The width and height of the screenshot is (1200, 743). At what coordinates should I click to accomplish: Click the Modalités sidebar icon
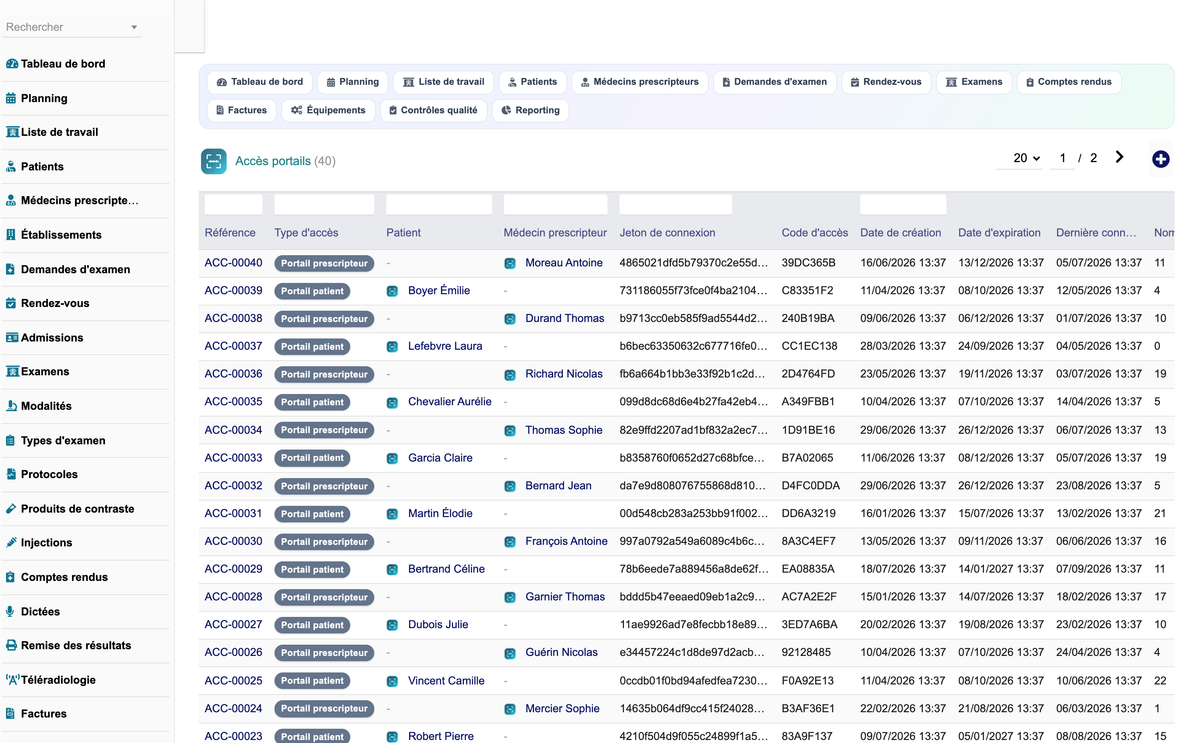click(11, 406)
